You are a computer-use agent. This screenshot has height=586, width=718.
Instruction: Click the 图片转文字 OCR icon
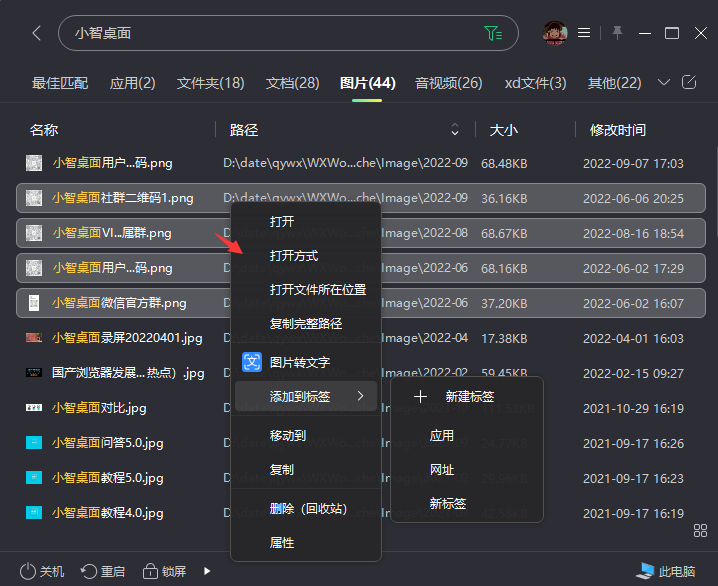coord(252,362)
